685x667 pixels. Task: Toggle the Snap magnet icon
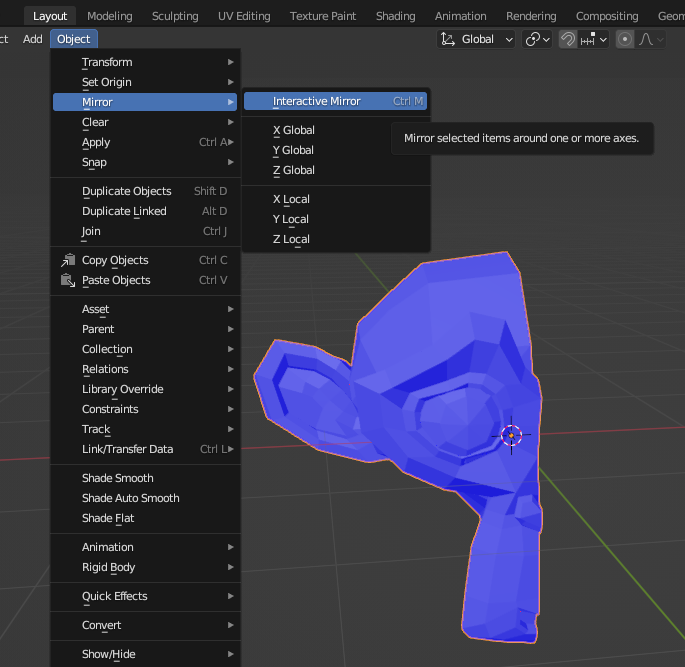568,39
